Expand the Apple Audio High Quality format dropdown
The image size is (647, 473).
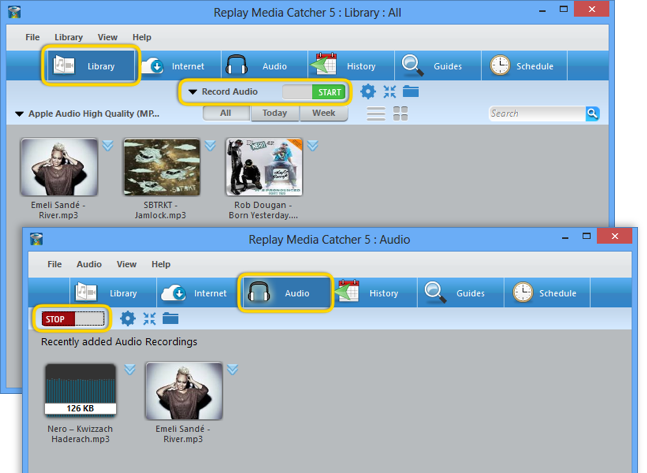(x=19, y=114)
